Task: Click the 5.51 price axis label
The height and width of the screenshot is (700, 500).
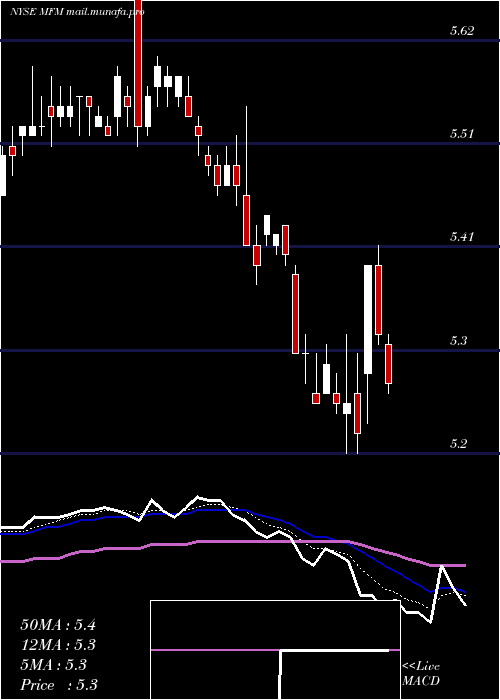Action: (x=462, y=133)
